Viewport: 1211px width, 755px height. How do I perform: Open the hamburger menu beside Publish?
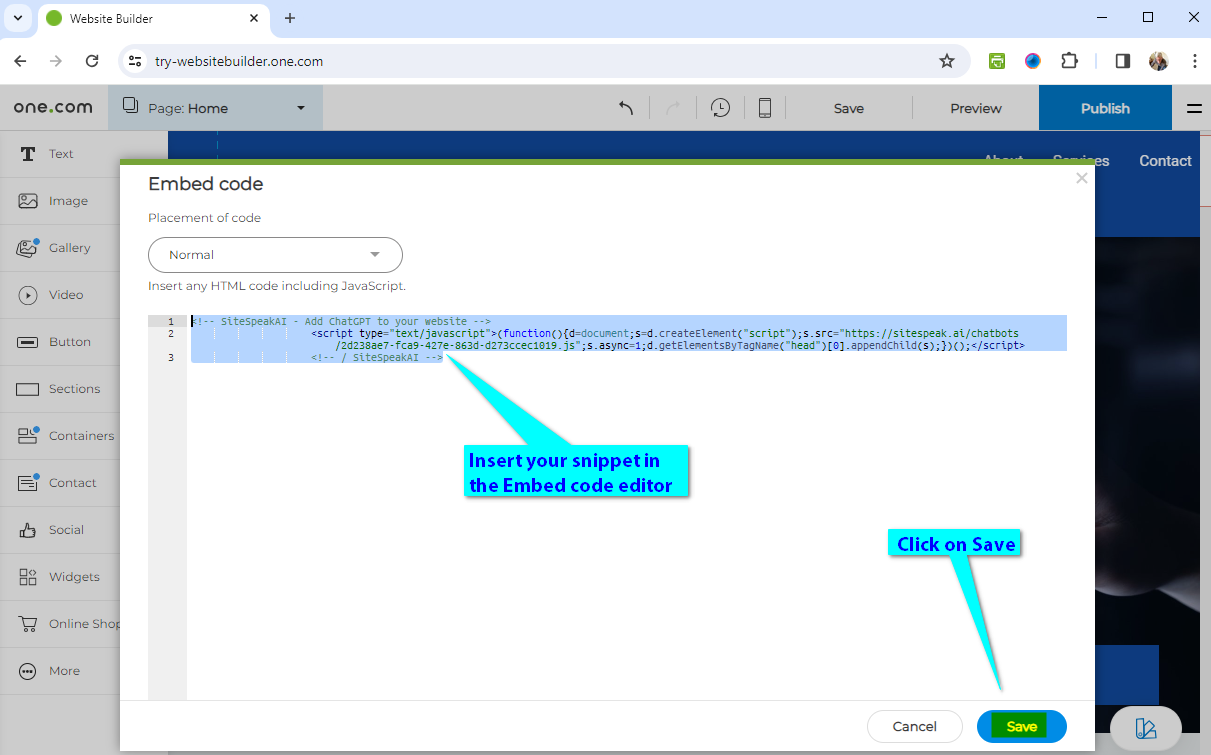(1194, 109)
